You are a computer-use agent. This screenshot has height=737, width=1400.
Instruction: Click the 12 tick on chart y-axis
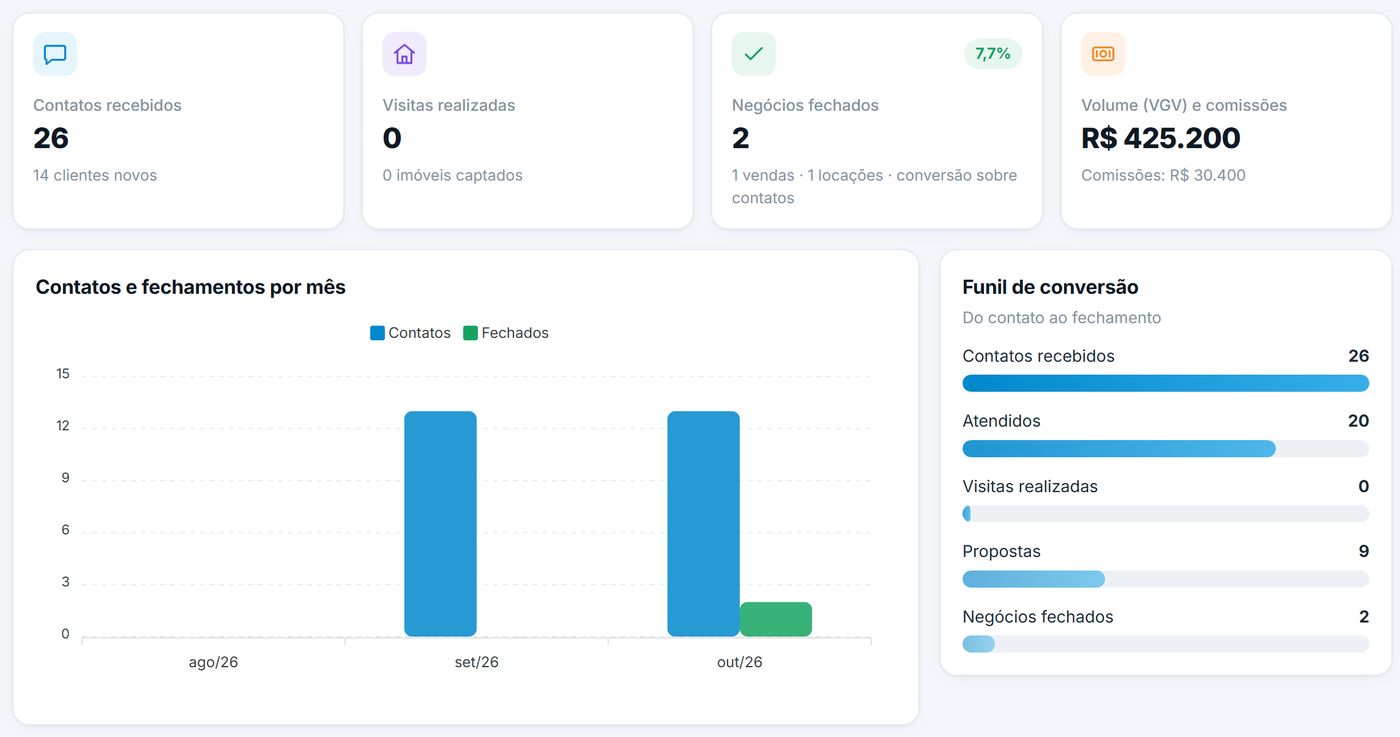click(63, 426)
